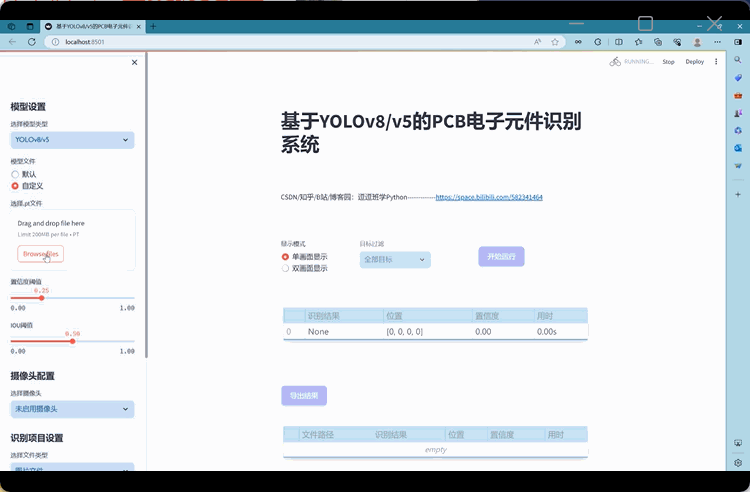Image resolution: width=750 pixels, height=492 pixels.
Task: Toggle the Edge sidebar button
Action: coord(738,42)
